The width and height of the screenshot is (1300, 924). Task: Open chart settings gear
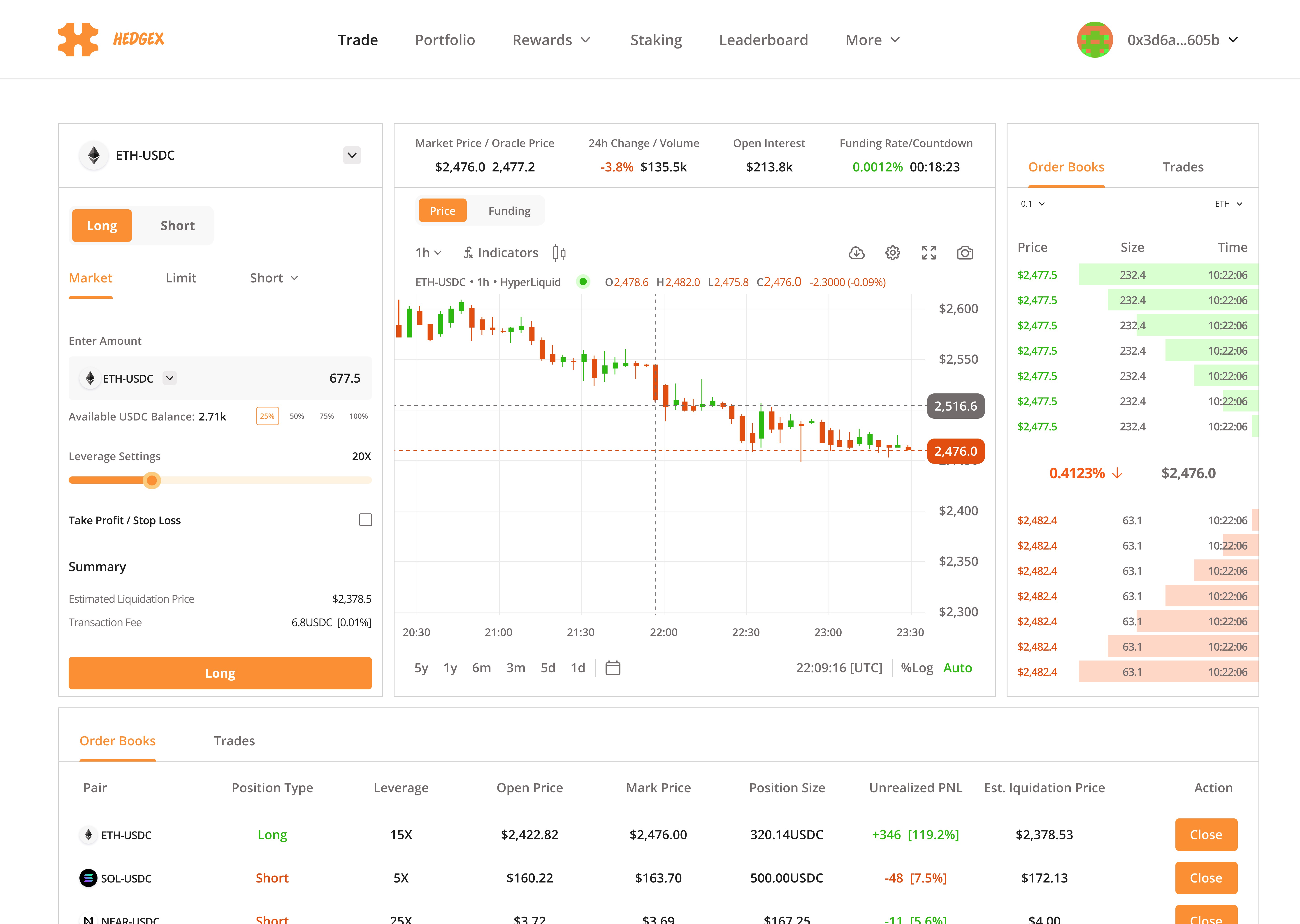coord(892,253)
